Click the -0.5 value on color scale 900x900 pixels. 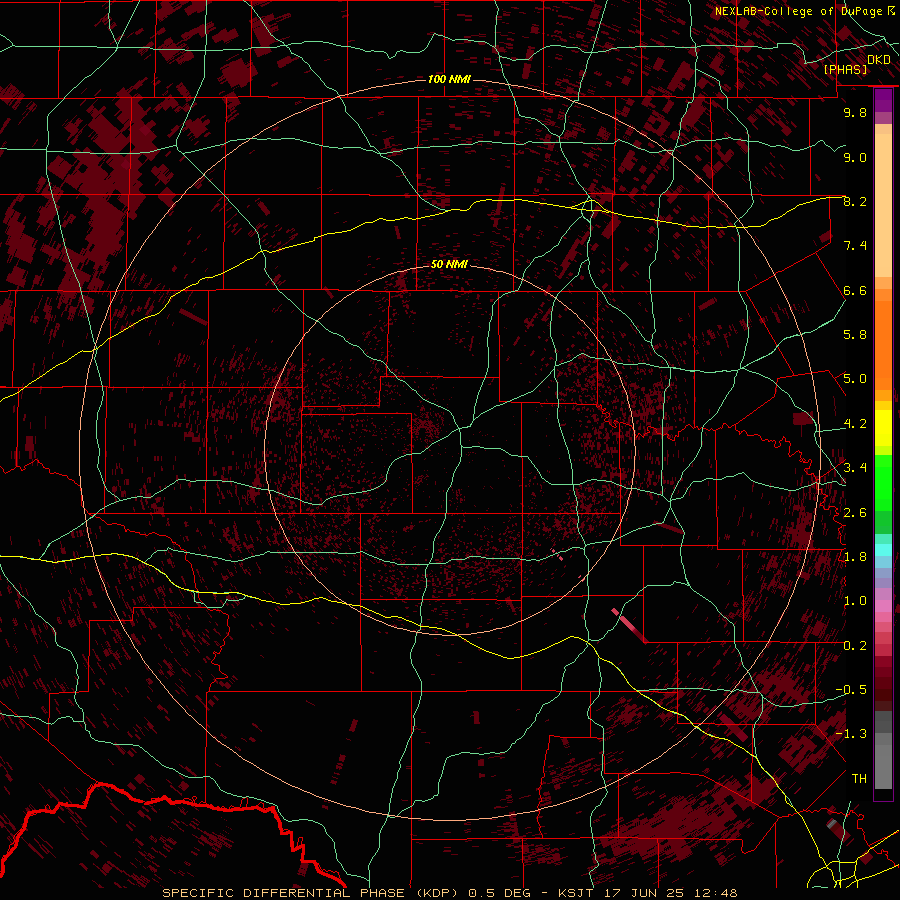coord(851,690)
